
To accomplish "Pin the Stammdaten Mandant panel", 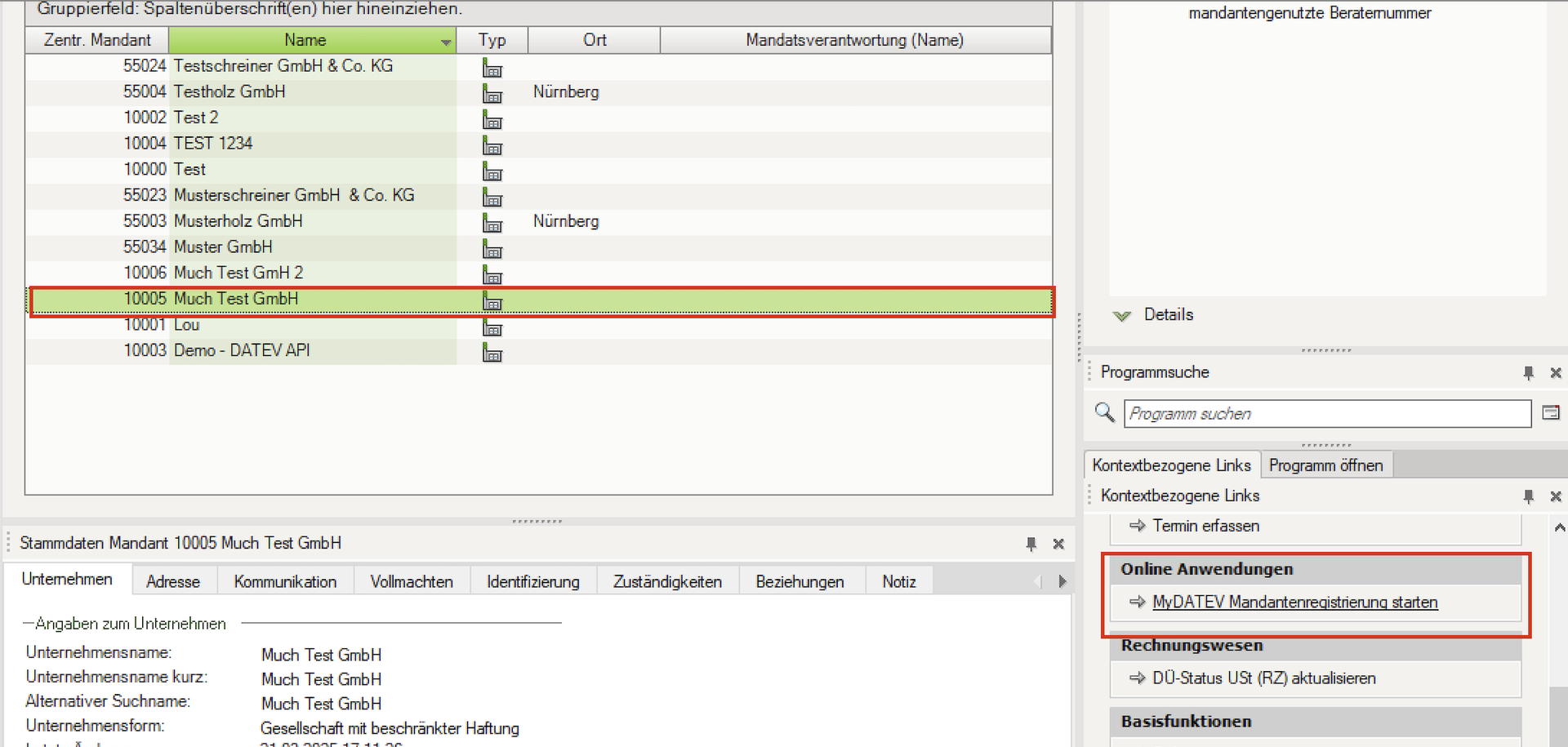I will pos(1031,544).
